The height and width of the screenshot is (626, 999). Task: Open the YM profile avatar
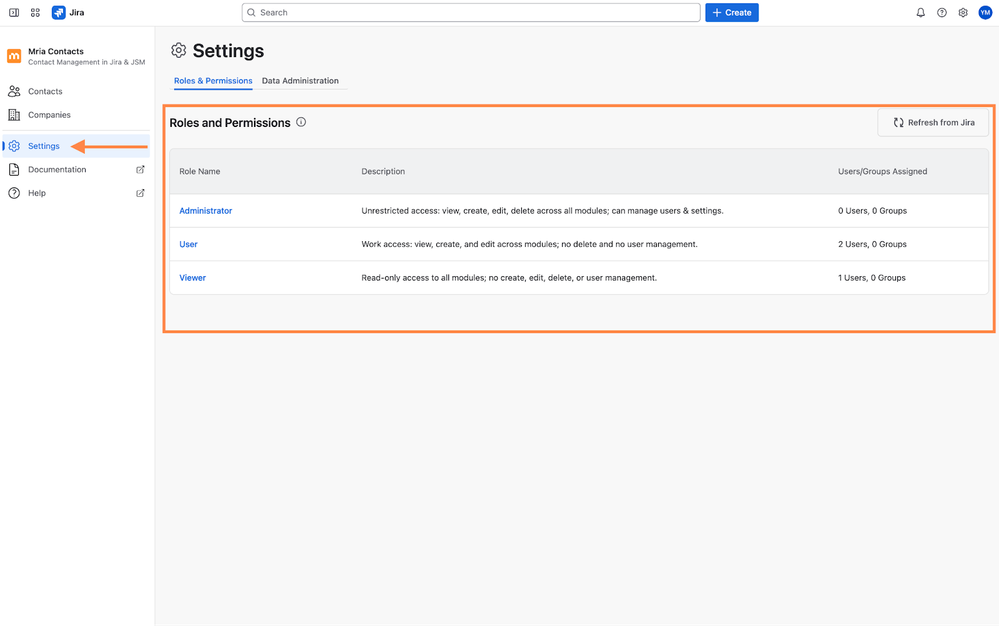pos(985,13)
